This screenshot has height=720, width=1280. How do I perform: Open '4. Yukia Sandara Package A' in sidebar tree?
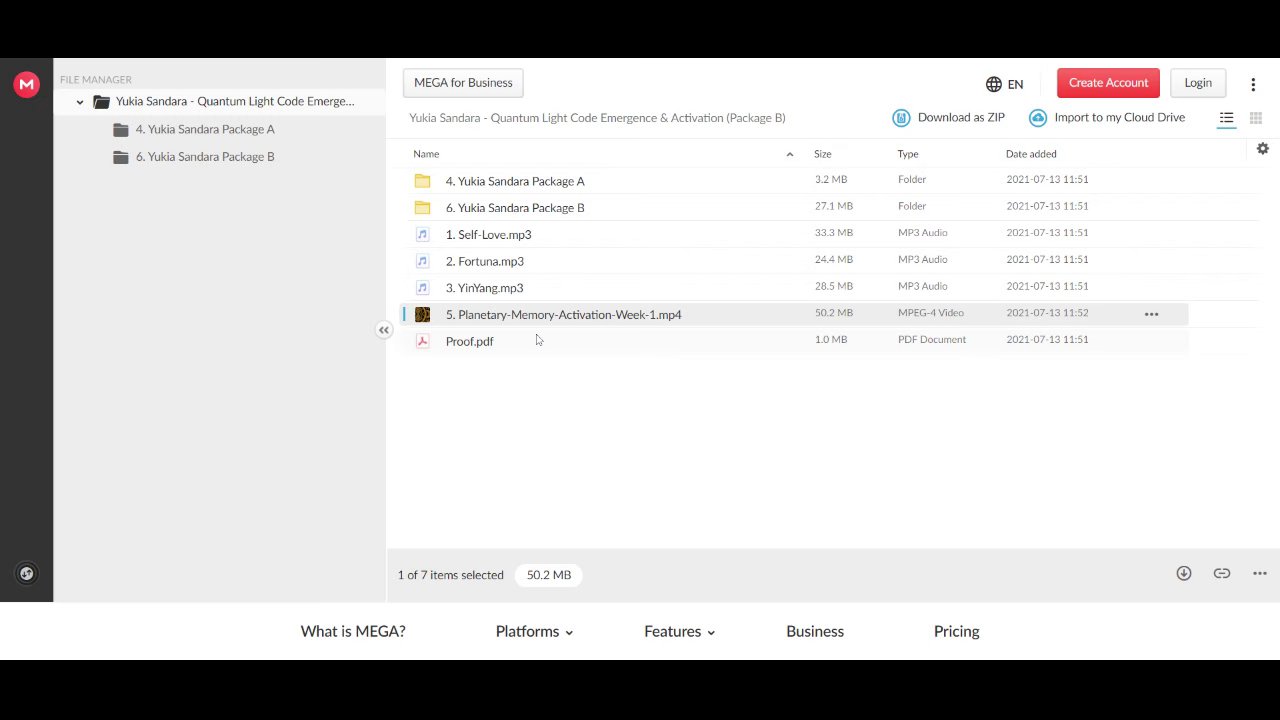coord(205,129)
